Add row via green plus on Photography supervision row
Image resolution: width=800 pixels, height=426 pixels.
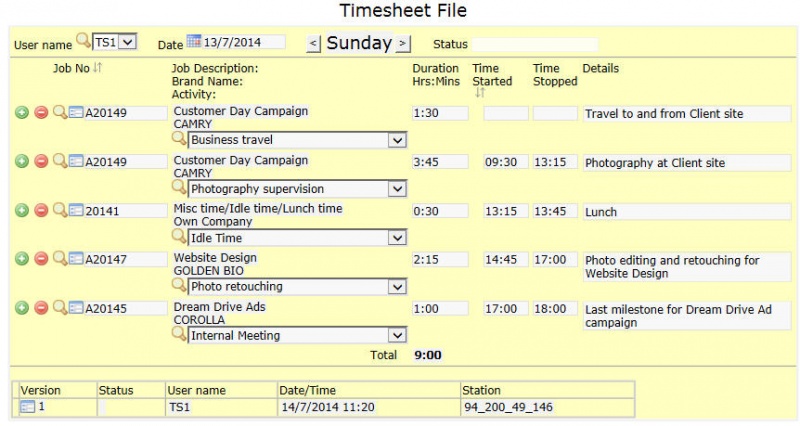tap(21, 161)
